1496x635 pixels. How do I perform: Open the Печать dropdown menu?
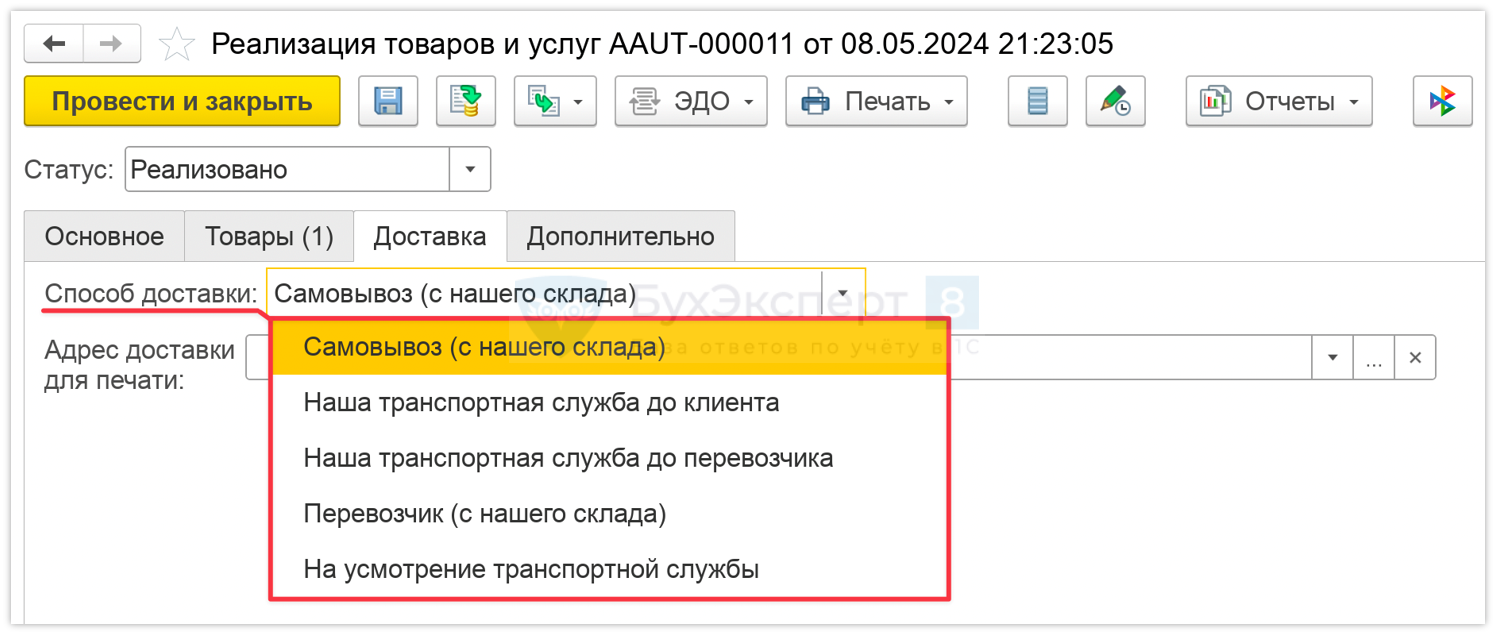click(876, 101)
